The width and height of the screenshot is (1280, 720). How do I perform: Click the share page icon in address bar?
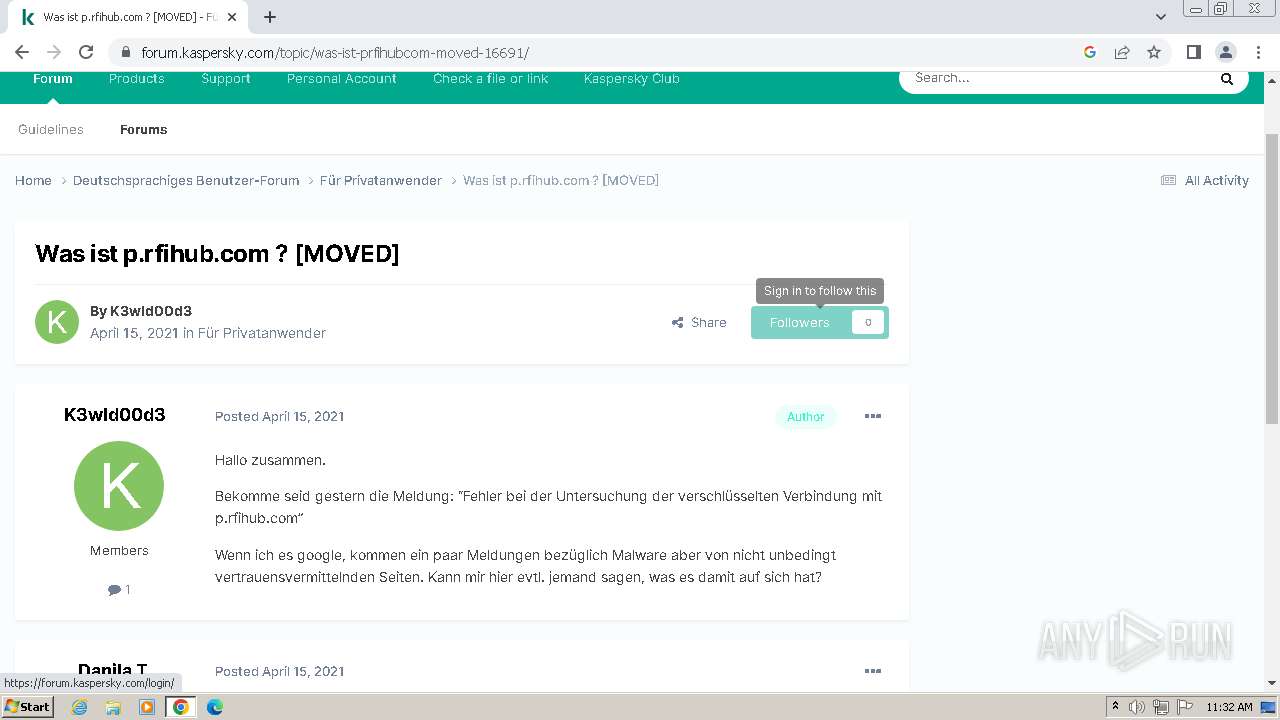pos(1122,52)
